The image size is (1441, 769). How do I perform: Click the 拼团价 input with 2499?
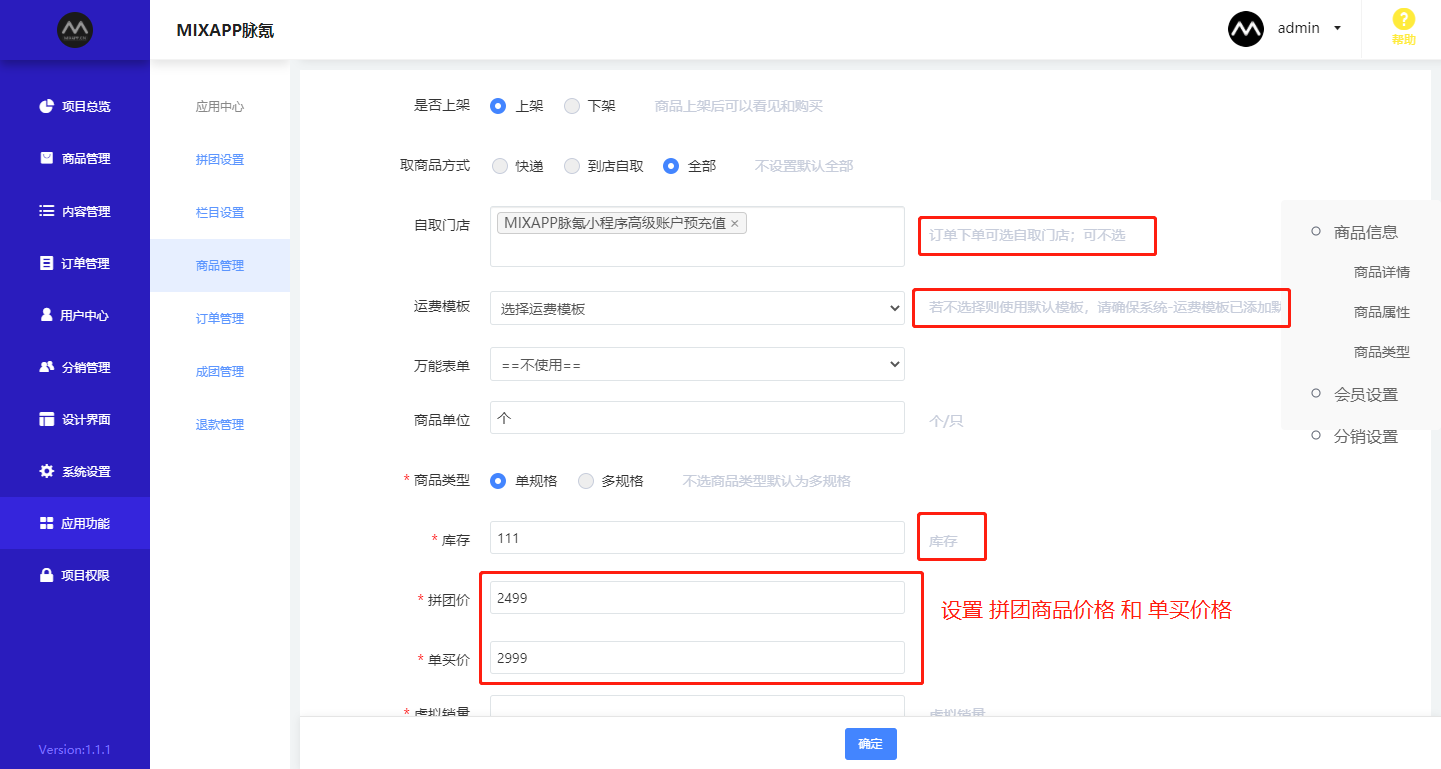[x=697, y=598]
